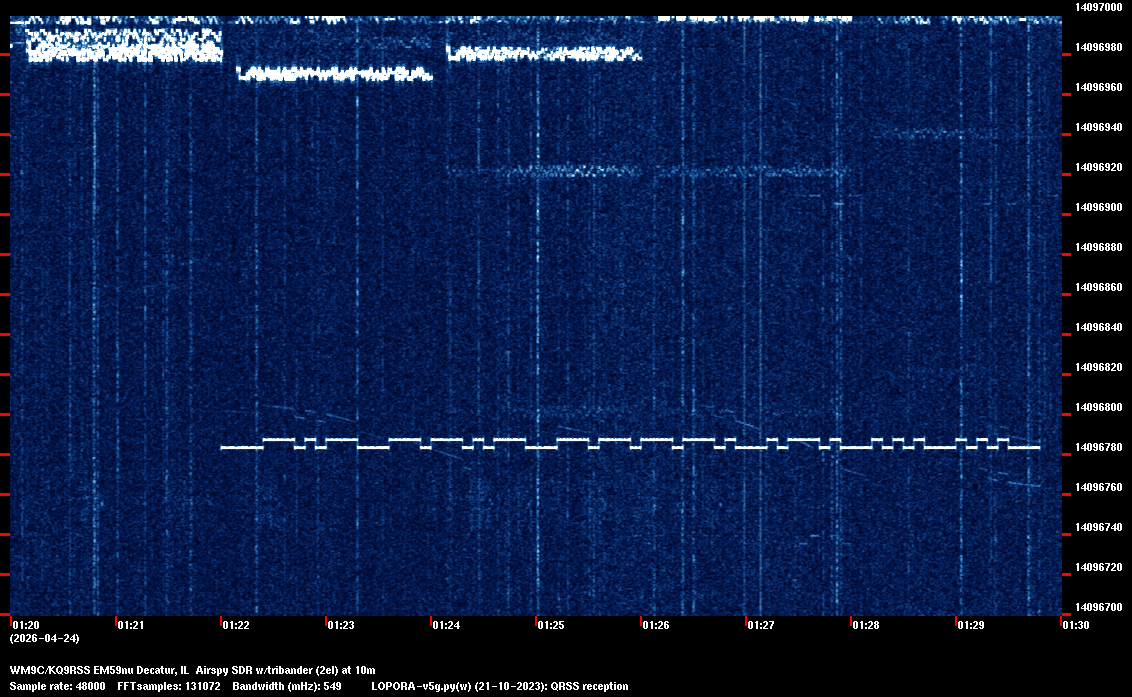The height and width of the screenshot is (697, 1132).
Task: Click the wide bright signal block near 01:23
Action: pos(334,73)
